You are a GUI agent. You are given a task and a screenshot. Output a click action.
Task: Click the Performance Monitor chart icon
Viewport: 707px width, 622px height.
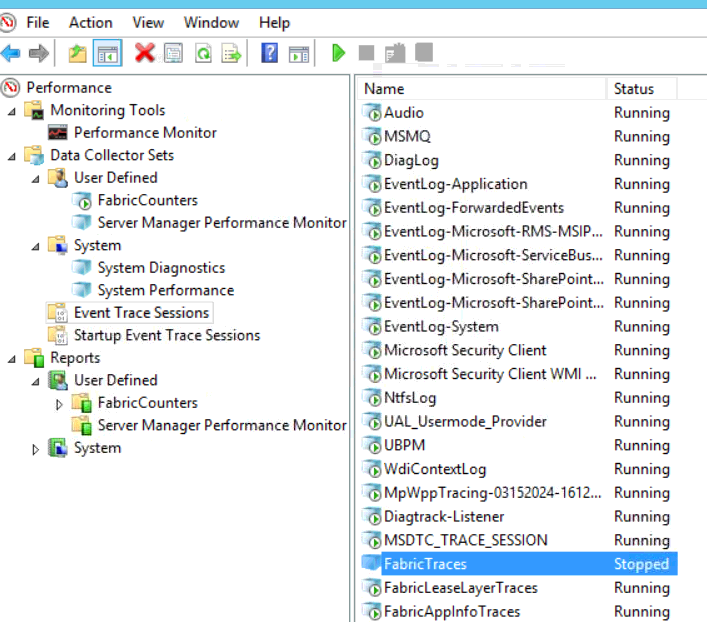58,133
